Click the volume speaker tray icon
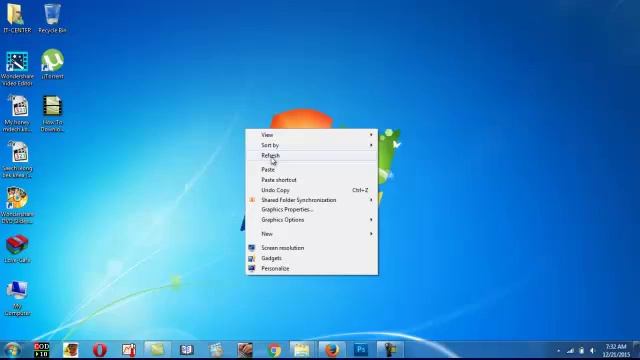 (593, 351)
